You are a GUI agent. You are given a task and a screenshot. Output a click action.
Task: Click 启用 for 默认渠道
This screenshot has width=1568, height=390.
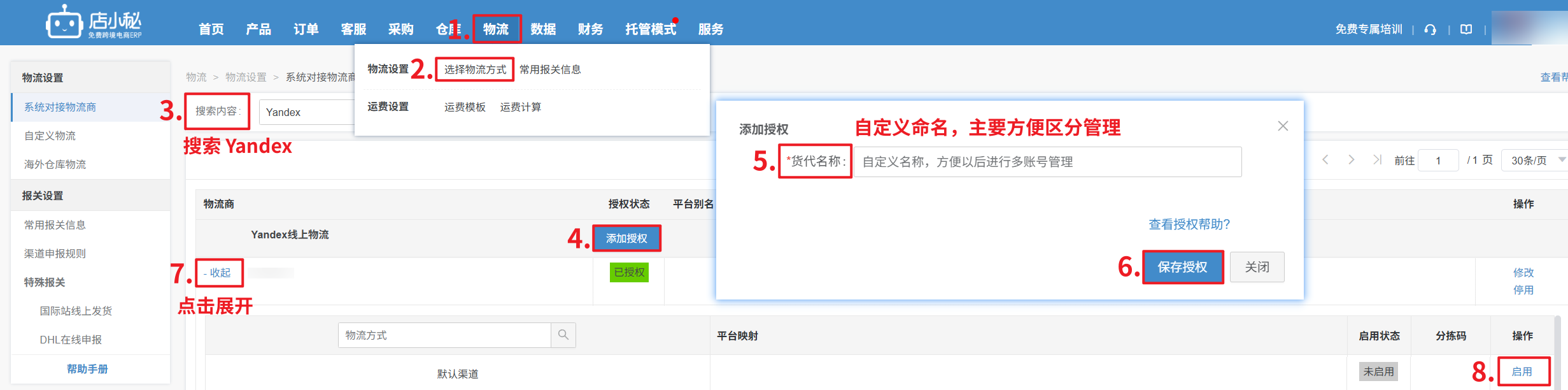1522,372
